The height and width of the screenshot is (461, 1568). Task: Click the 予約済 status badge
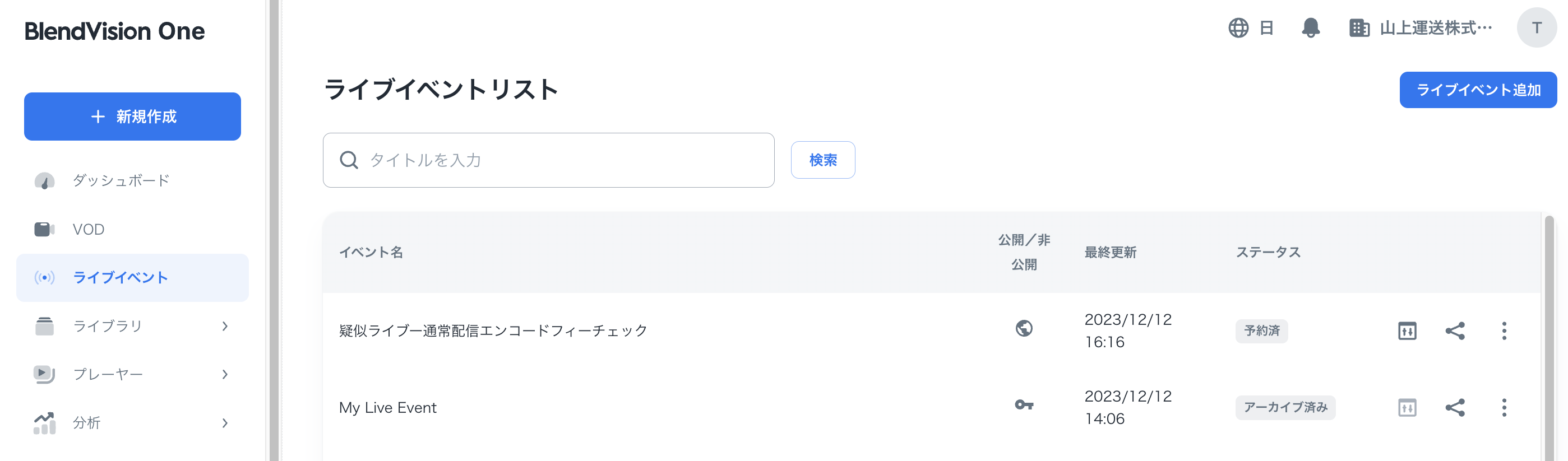tap(1261, 331)
